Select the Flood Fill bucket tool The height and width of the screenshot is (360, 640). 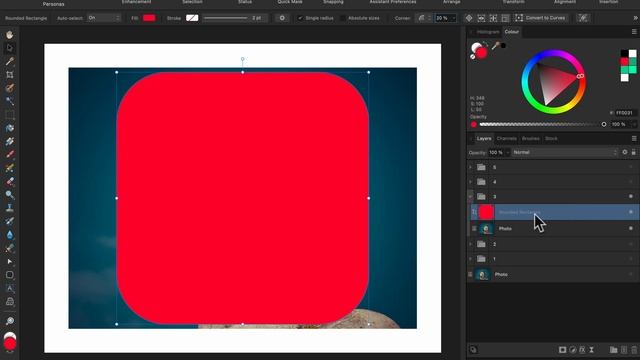10,128
